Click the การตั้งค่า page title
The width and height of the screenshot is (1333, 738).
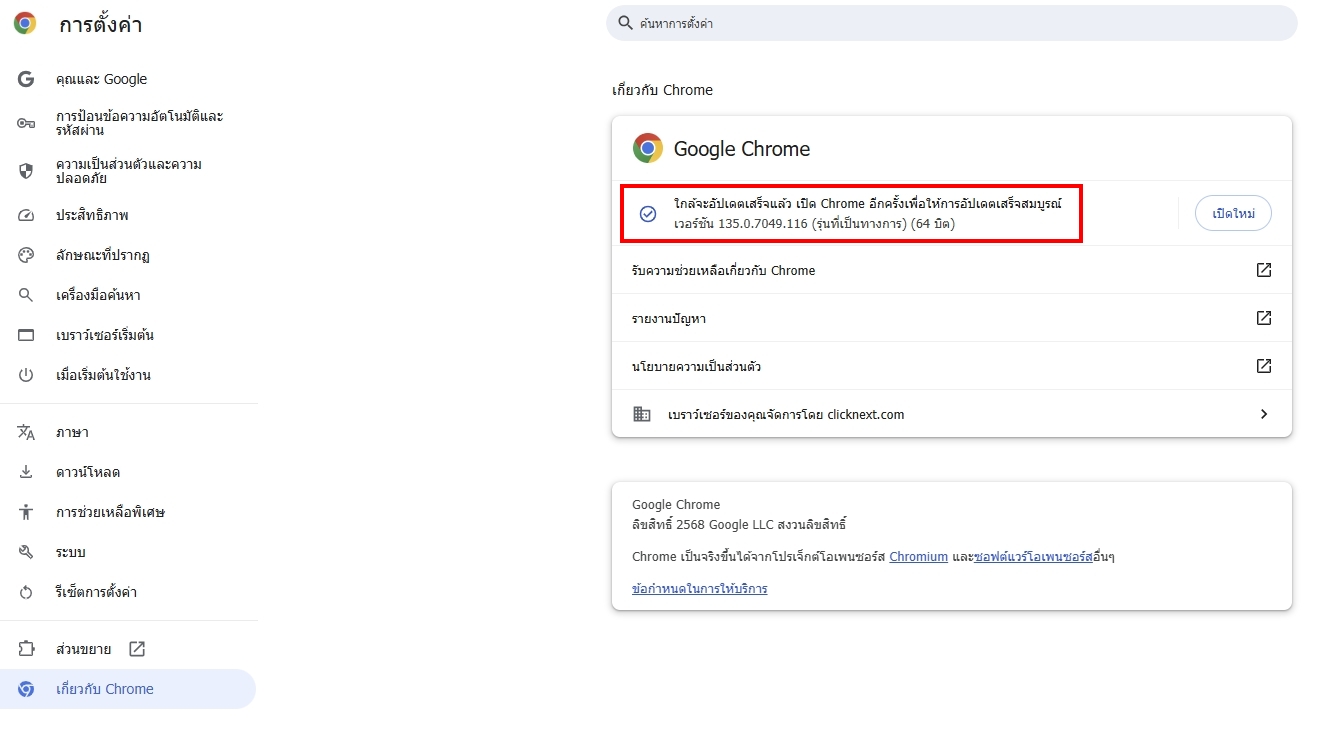coord(100,25)
